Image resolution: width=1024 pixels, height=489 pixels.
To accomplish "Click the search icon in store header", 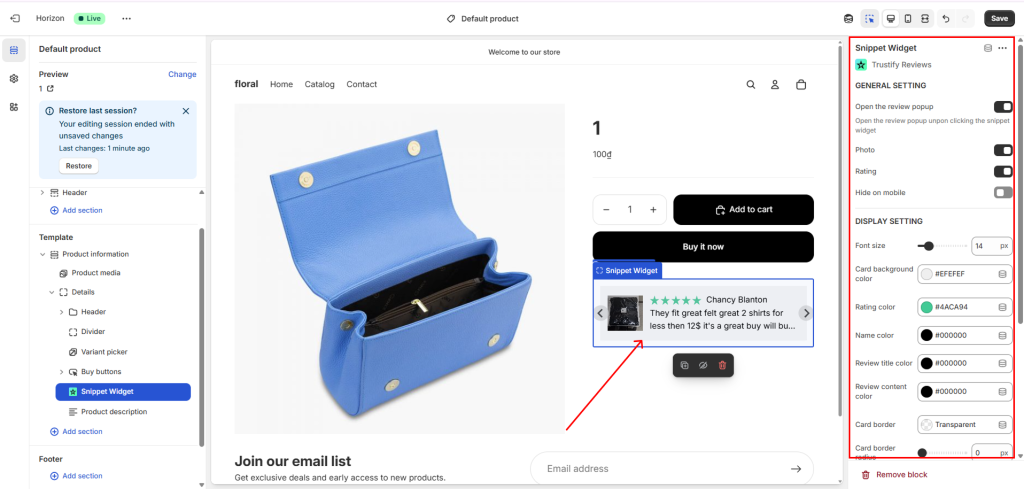I will [x=751, y=85].
